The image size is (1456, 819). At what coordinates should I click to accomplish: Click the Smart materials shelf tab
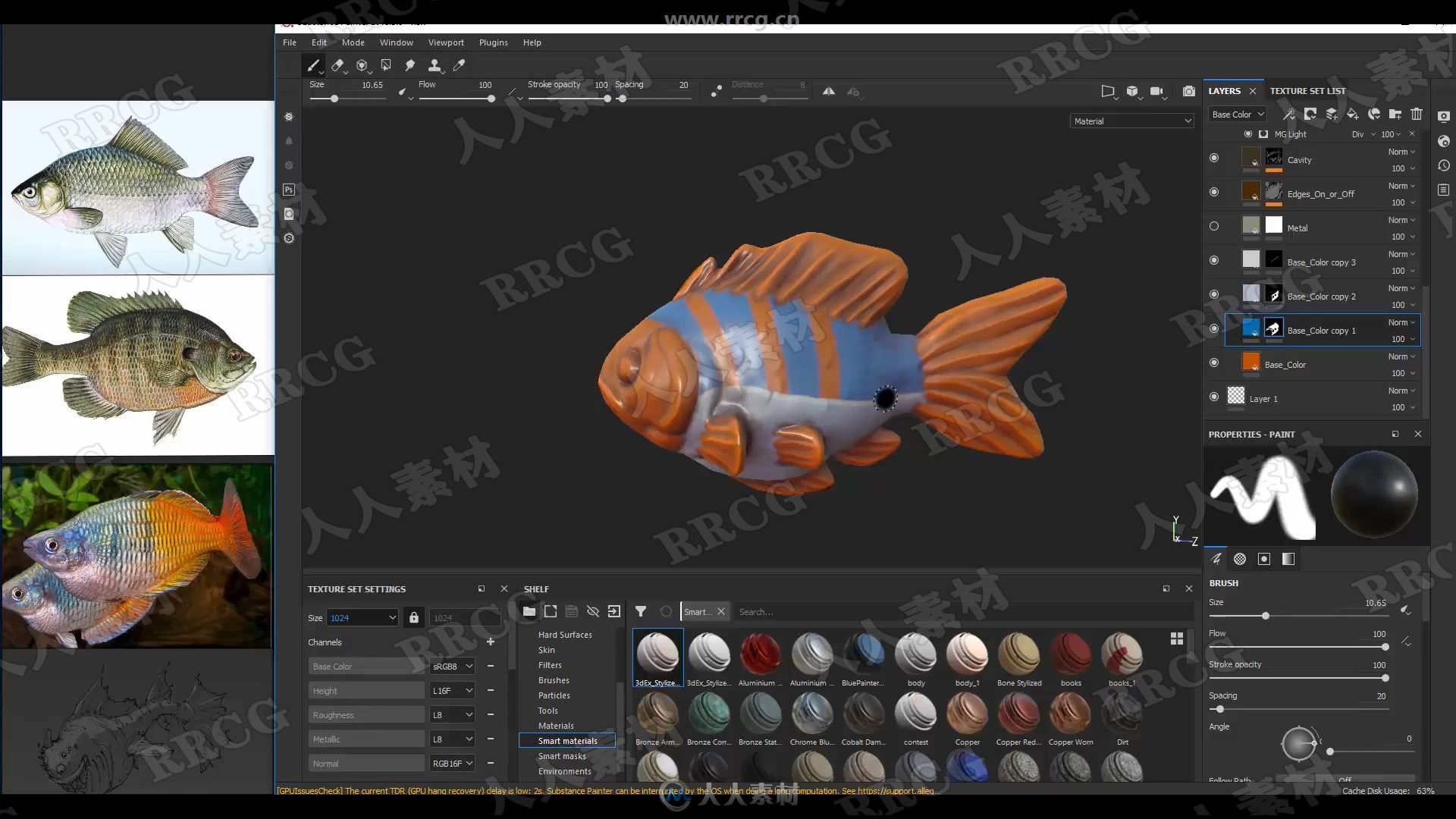(568, 740)
